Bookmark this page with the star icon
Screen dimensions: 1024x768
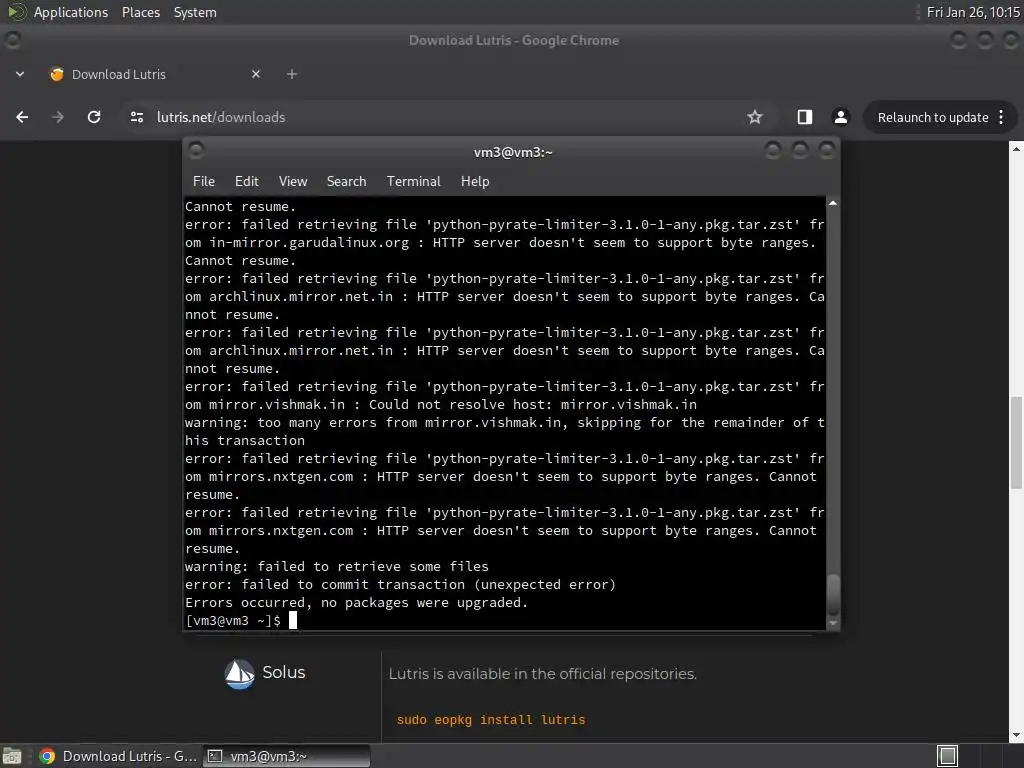(x=755, y=117)
